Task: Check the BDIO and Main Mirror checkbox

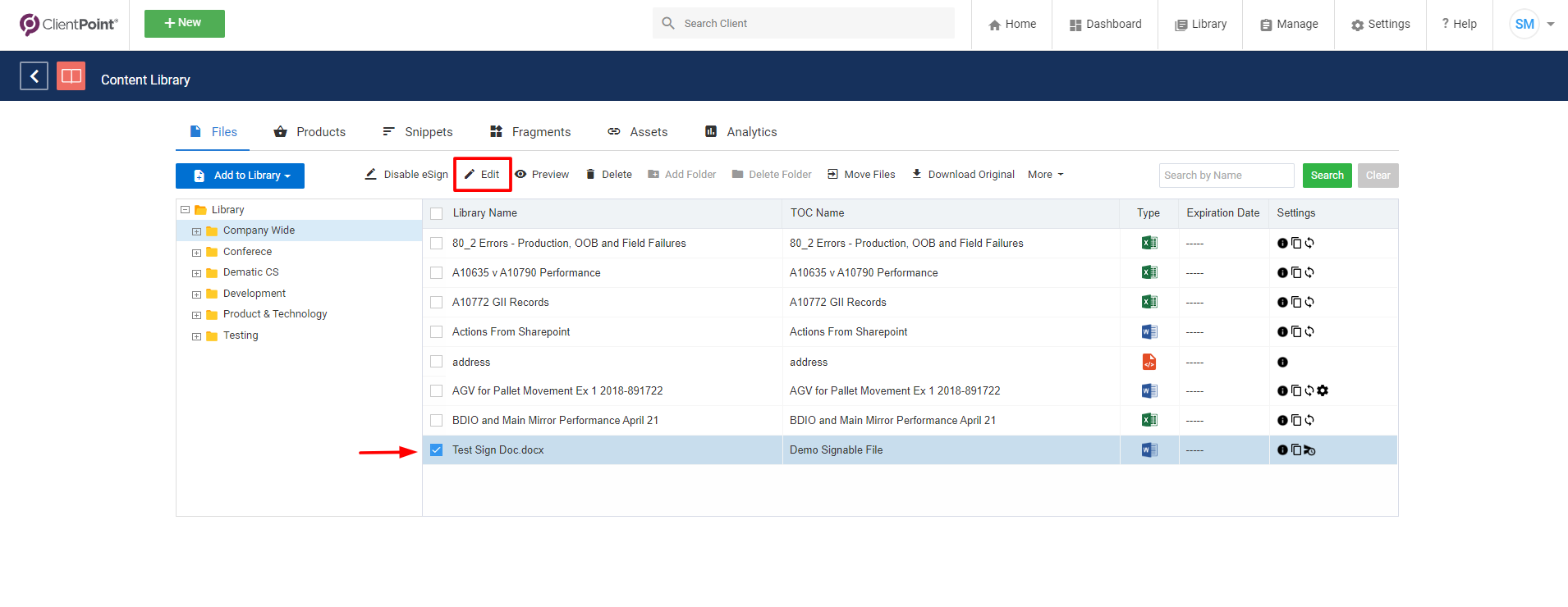Action: coord(437,420)
